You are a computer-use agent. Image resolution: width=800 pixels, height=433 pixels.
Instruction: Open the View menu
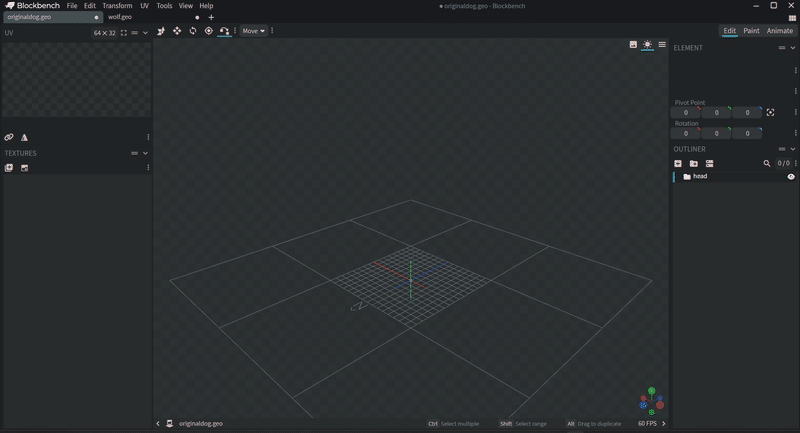pos(186,6)
